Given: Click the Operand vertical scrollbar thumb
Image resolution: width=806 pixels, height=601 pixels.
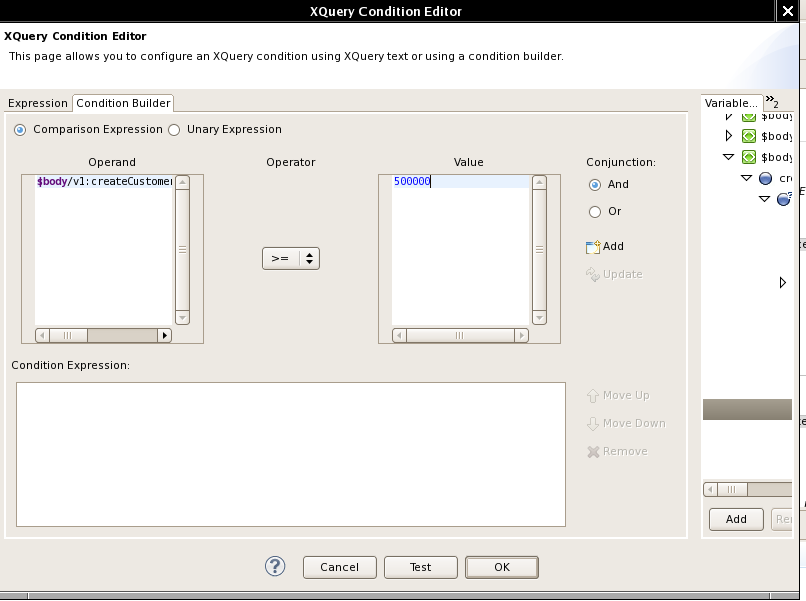Looking at the screenshot, I should coord(182,249).
